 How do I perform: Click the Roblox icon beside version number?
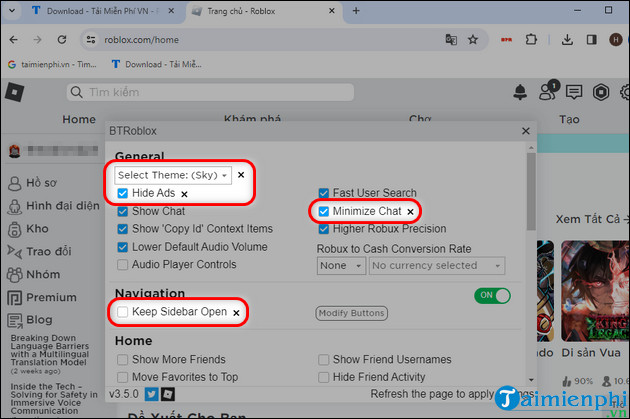pyautogui.click(x=168, y=394)
